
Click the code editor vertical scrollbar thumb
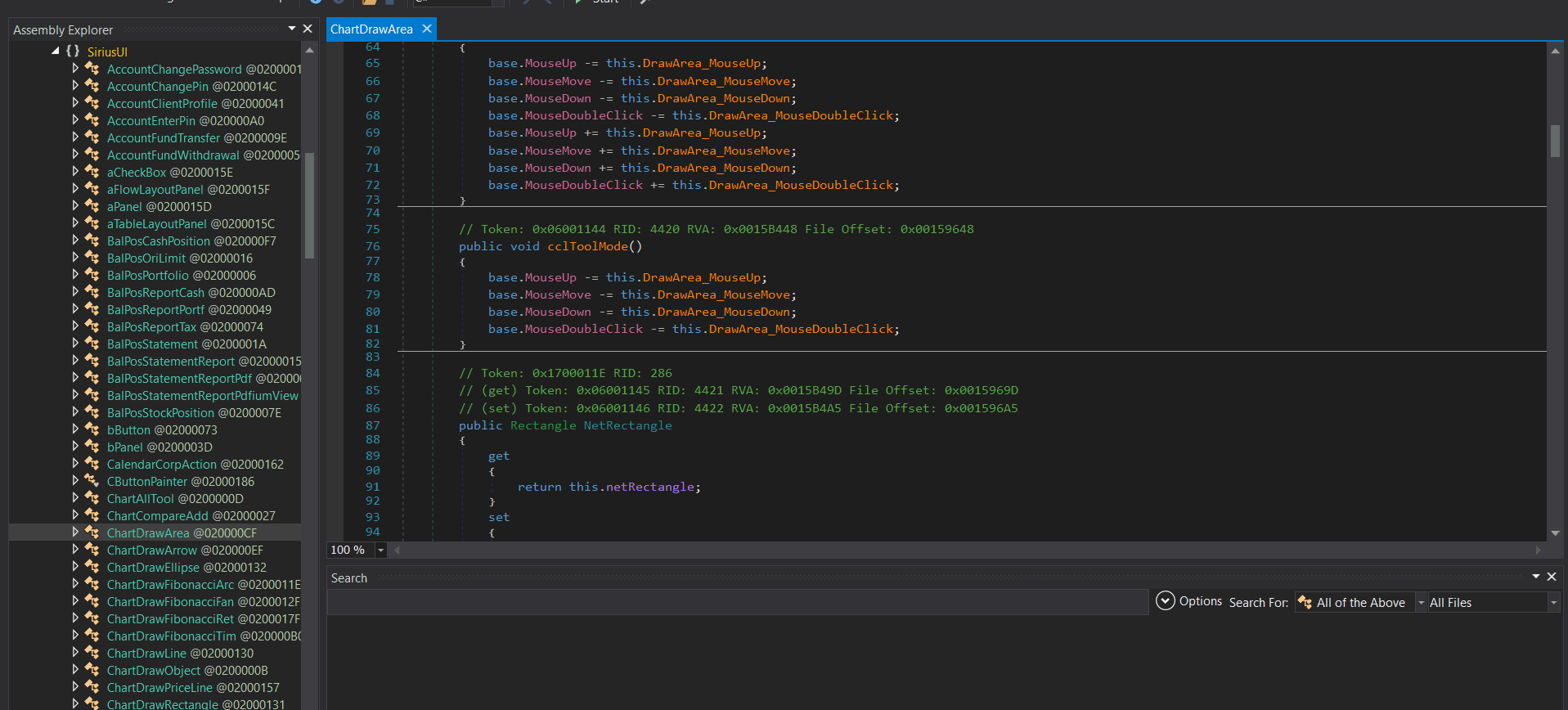coord(1555,141)
